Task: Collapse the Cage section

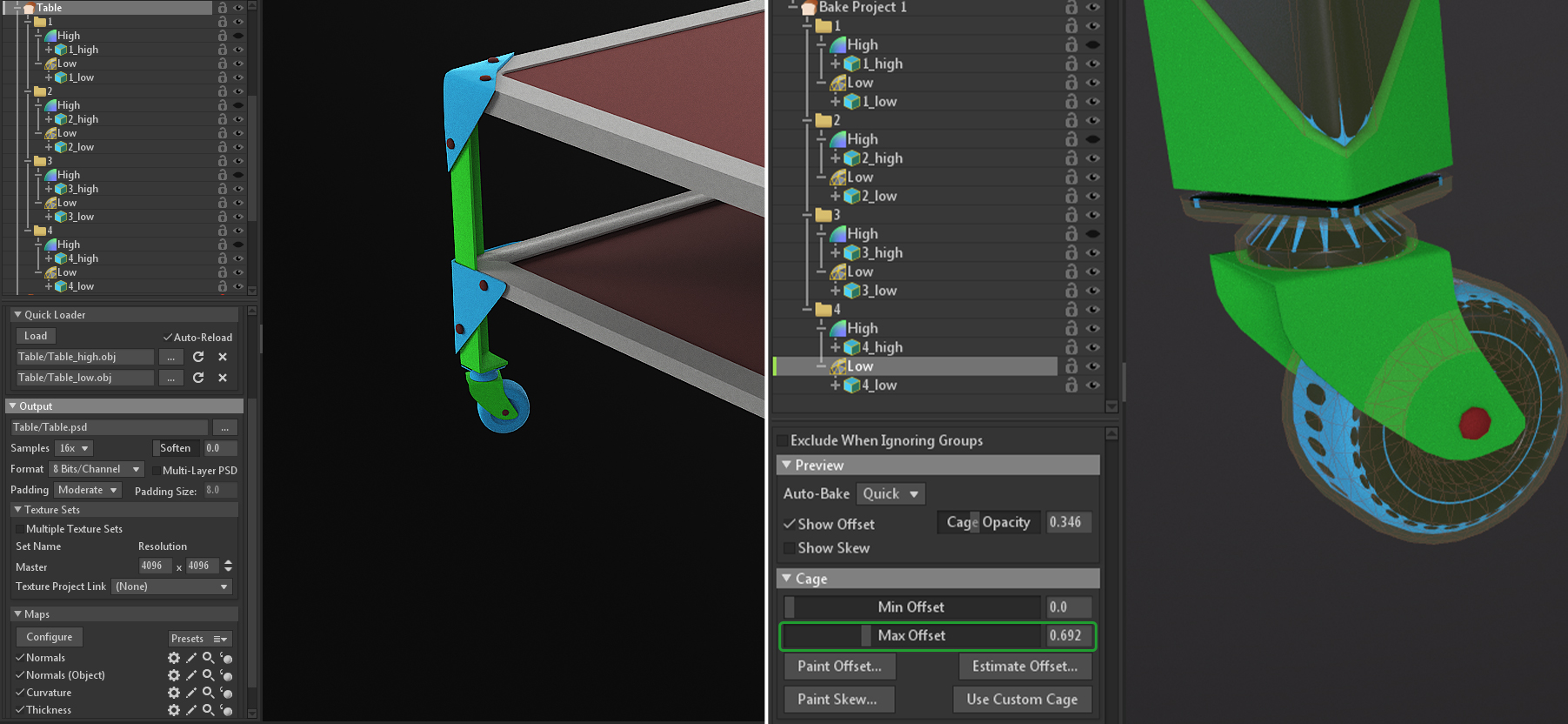Action: point(786,578)
